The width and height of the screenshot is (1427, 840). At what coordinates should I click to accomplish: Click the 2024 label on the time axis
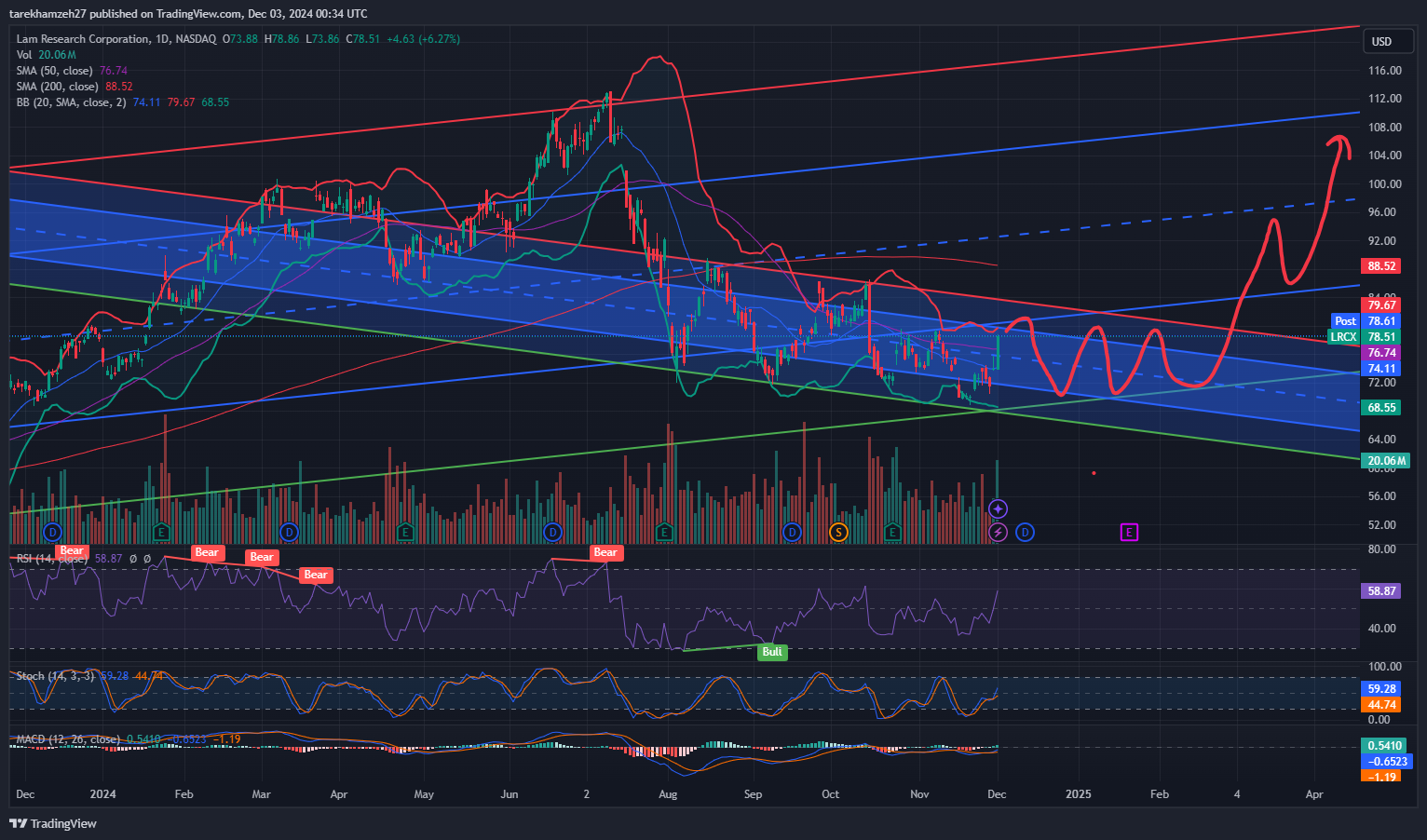[x=102, y=794]
